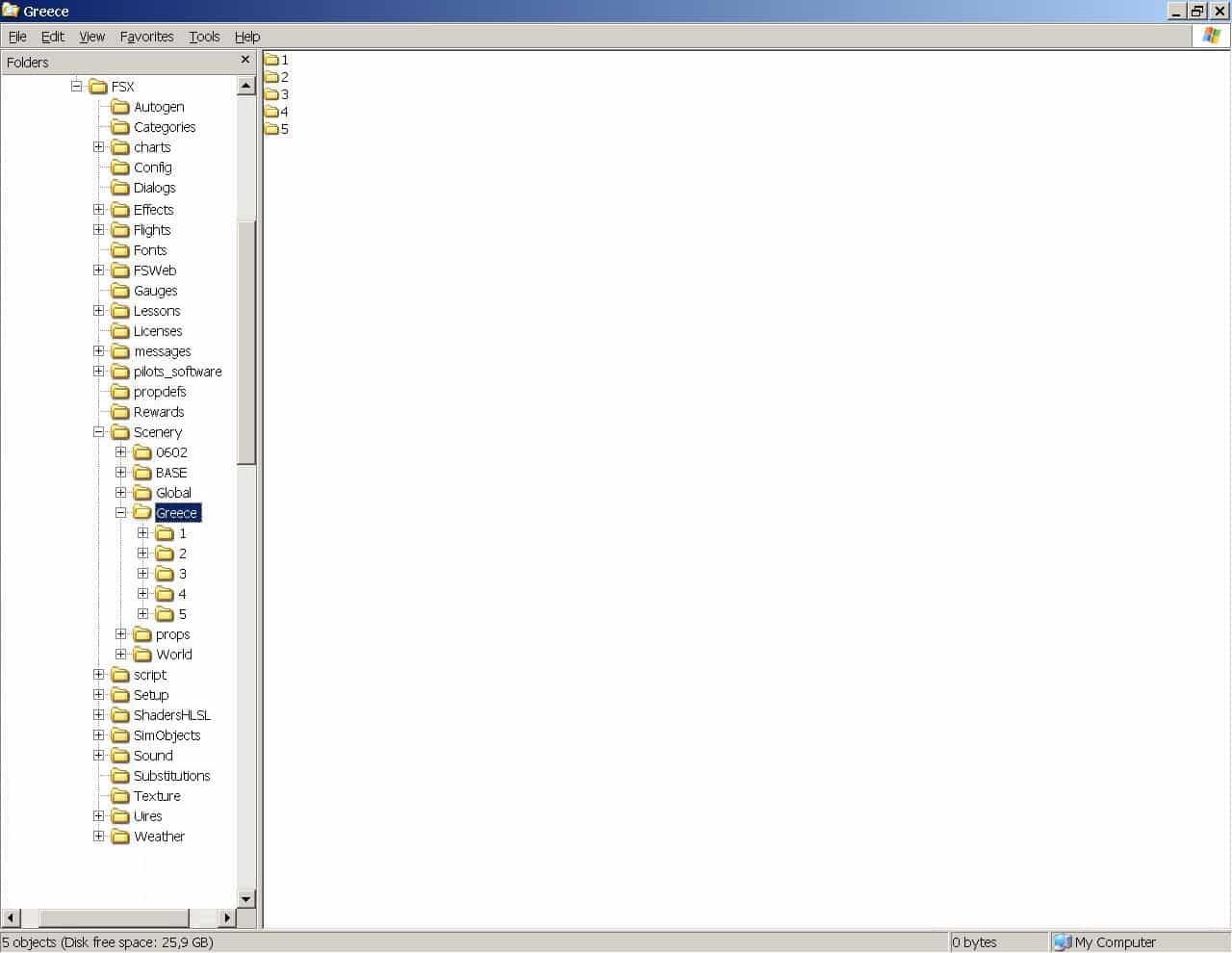The width and height of the screenshot is (1232, 953).
Task: Click the folder tree scroll down arrow
Action: click(245, 899)
